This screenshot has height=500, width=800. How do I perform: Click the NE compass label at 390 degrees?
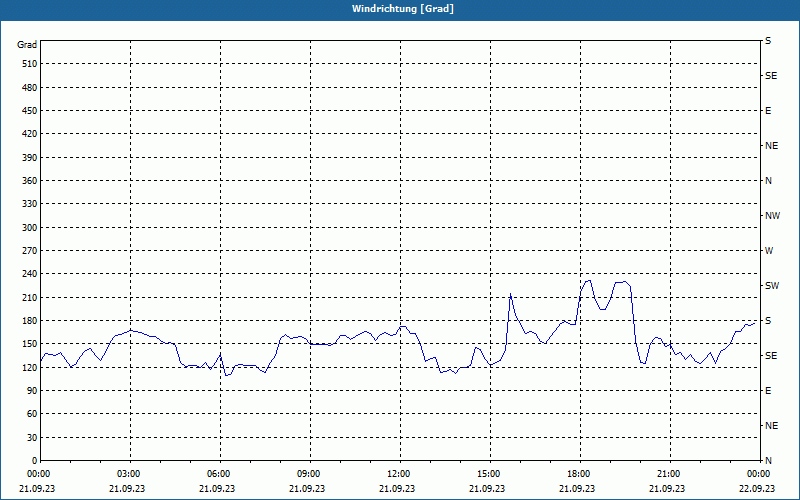coord(771,146)
